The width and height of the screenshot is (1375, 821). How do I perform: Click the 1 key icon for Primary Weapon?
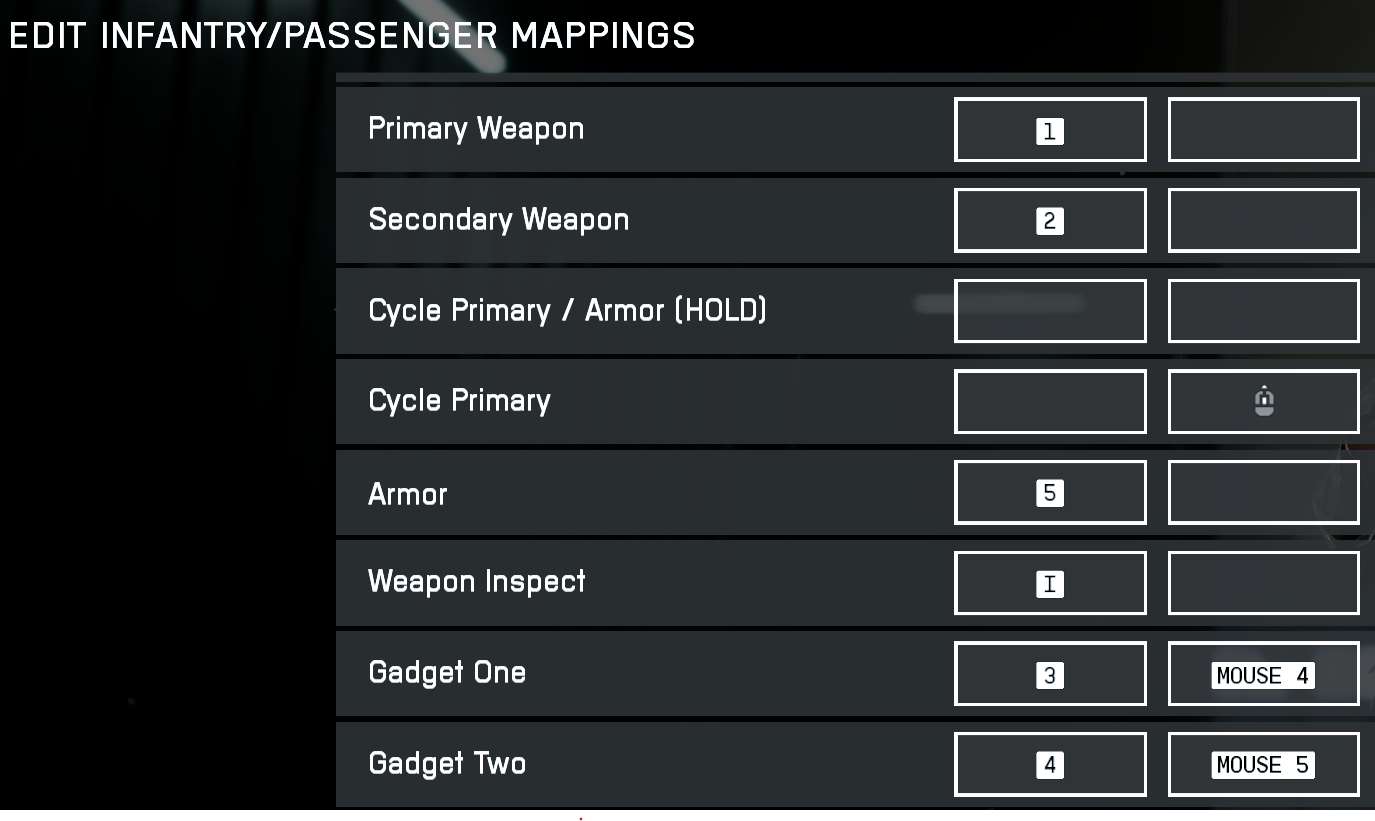coord(1050,131)
